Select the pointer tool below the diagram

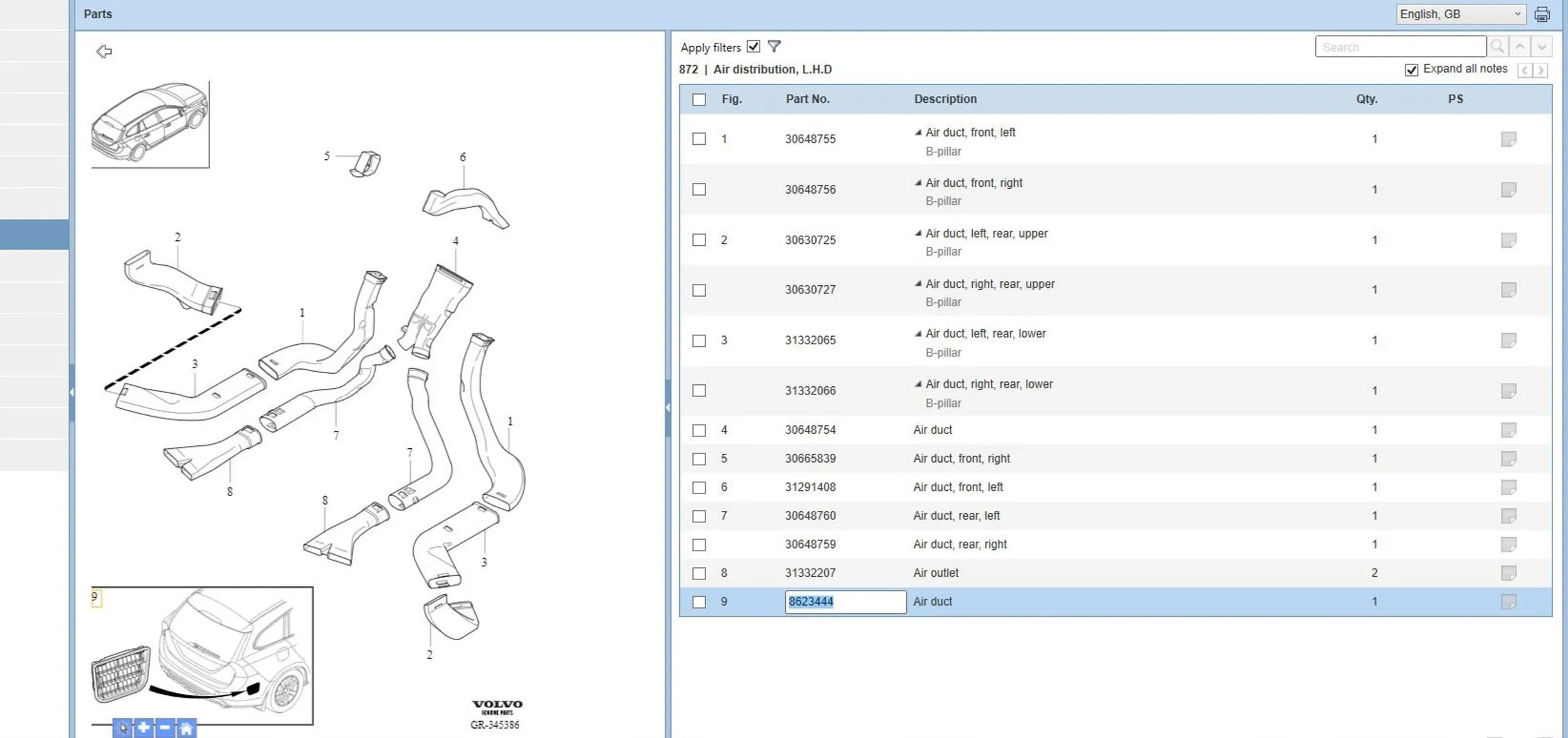click(123, 728)
